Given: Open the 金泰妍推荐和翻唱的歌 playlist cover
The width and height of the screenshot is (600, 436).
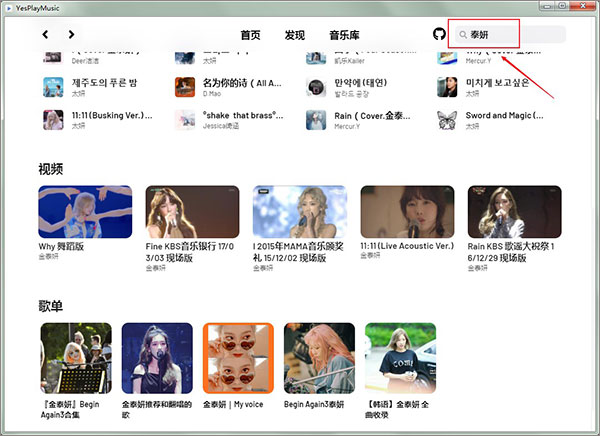Looking at the screenshot, I should [x=157, y=357].
